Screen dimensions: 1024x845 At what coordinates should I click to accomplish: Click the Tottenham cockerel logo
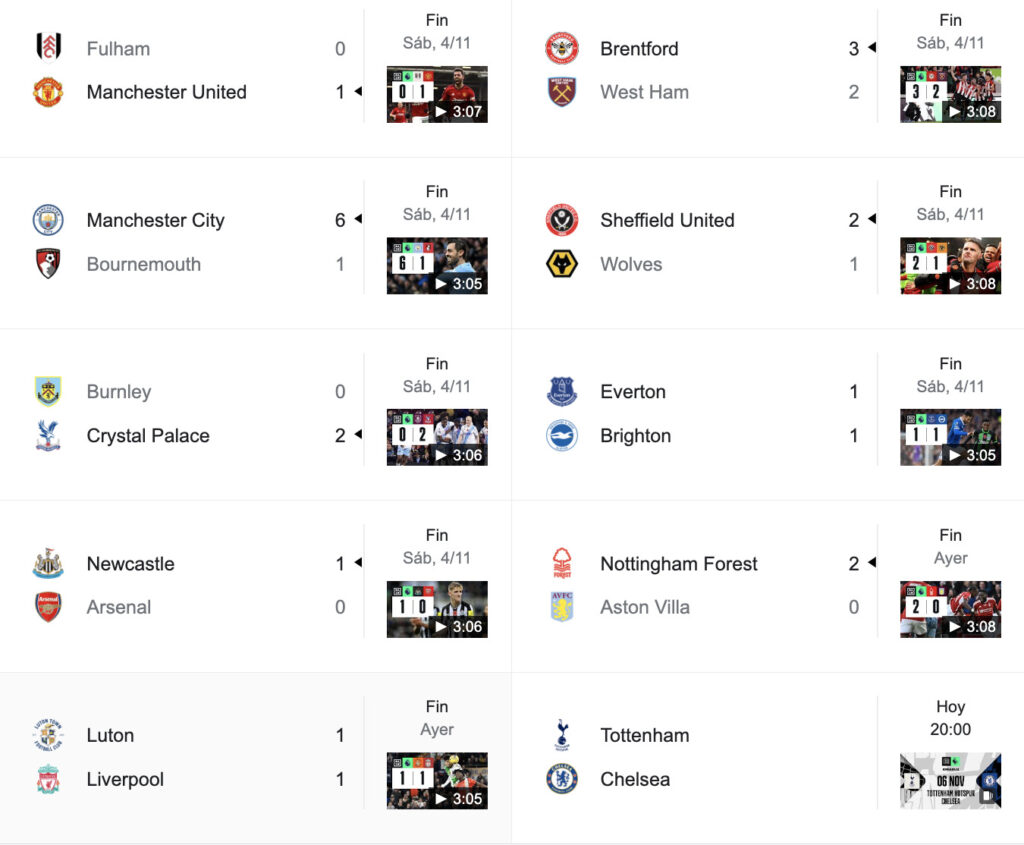click(x=562, y=735)
